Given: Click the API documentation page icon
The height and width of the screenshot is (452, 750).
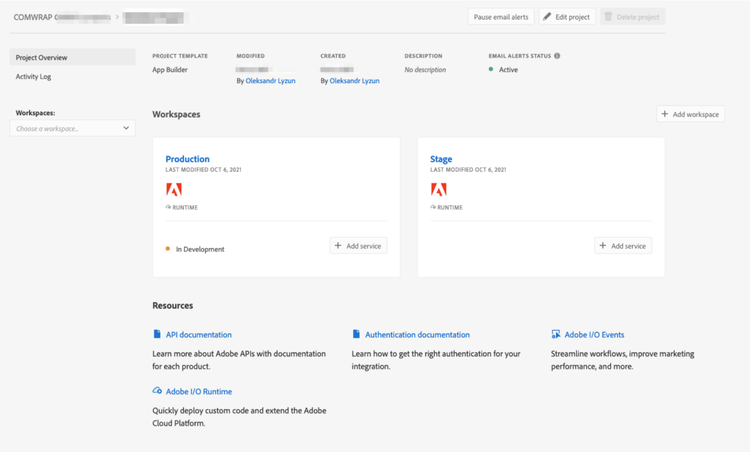Looking at the screenshot, I should (x=157, y=334).
